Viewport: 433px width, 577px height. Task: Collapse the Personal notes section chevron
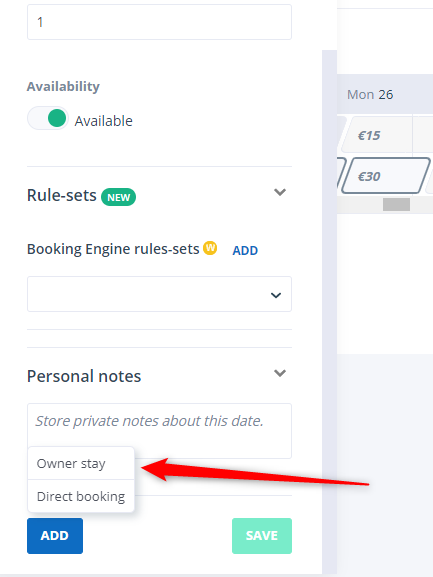pyautogui.click(x=280, y=373)
